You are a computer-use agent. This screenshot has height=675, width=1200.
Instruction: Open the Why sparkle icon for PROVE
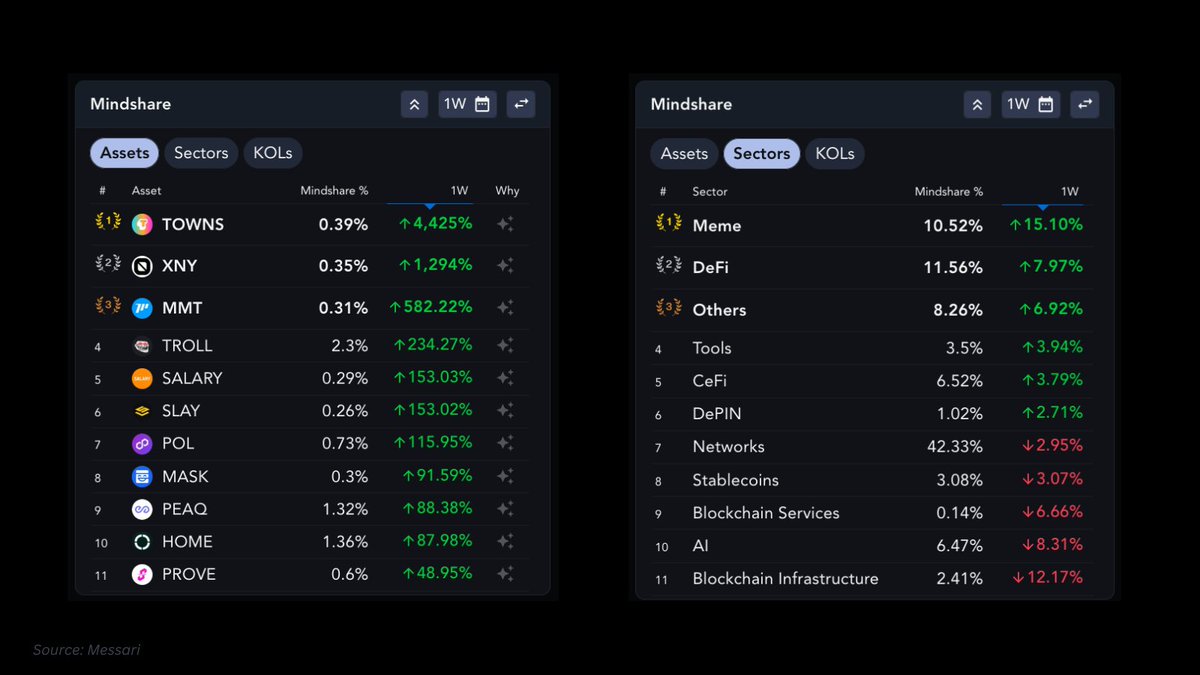[506, 574]
